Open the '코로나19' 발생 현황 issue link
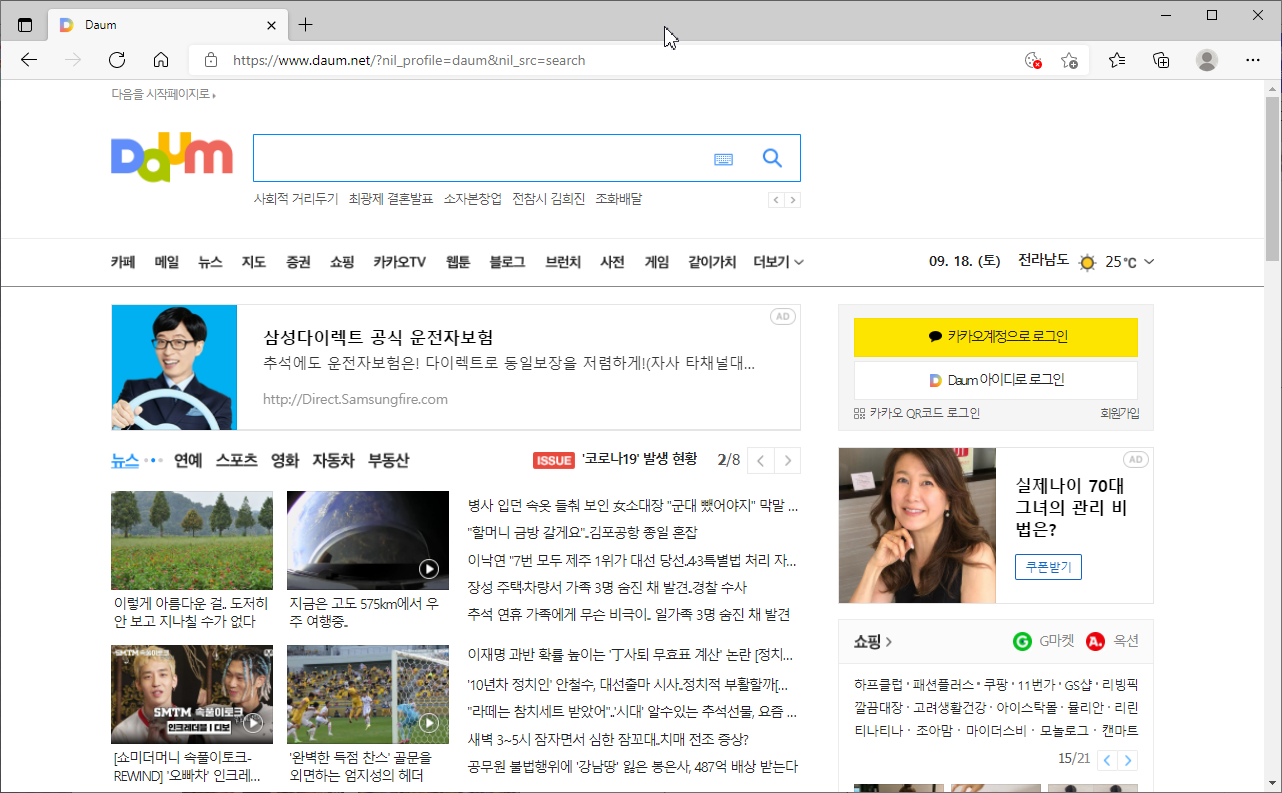1282x793 pixels. coord(639,460)
